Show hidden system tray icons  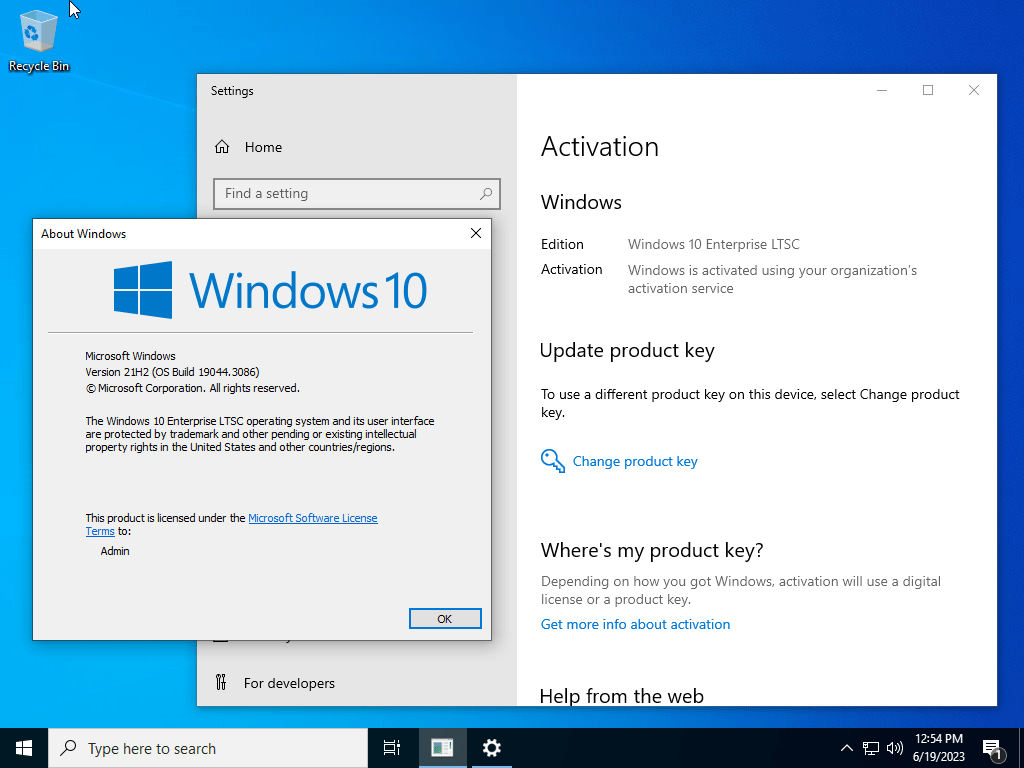point(846,748)
